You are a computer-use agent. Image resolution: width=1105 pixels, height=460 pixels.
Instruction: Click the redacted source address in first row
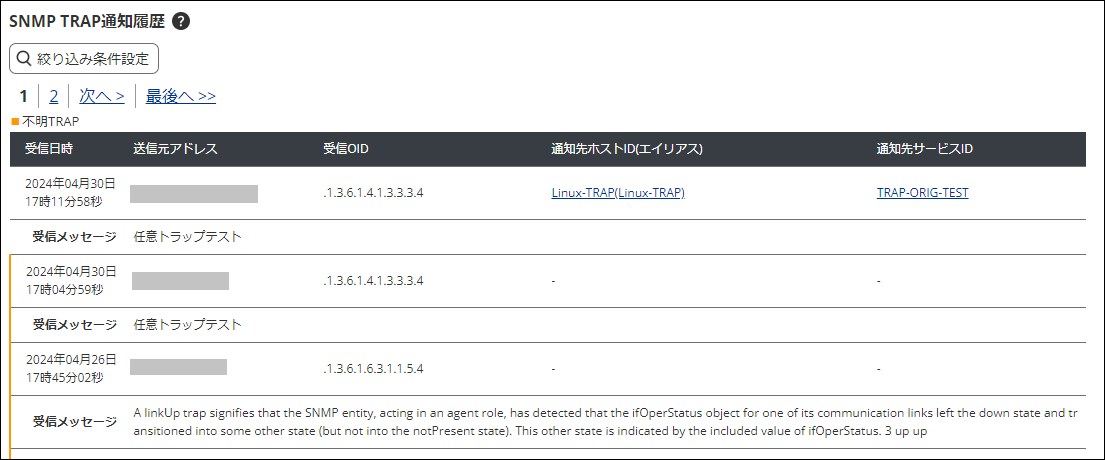pos(194,193)
